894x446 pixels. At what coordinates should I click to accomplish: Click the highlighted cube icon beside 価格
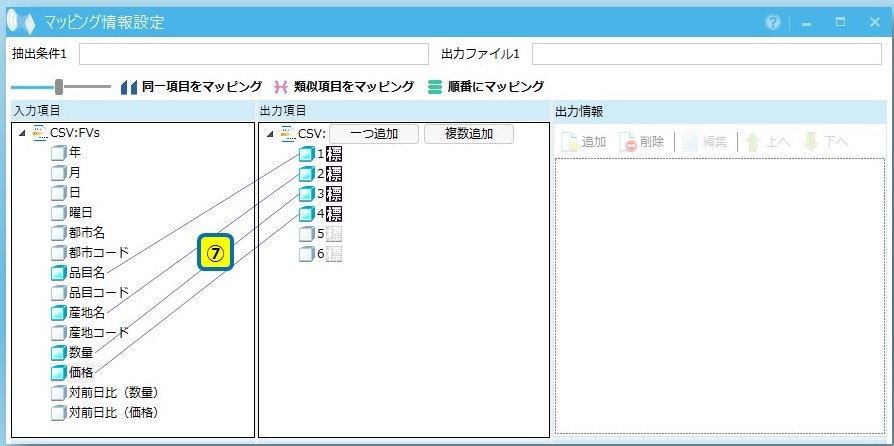tap(59, 372)
